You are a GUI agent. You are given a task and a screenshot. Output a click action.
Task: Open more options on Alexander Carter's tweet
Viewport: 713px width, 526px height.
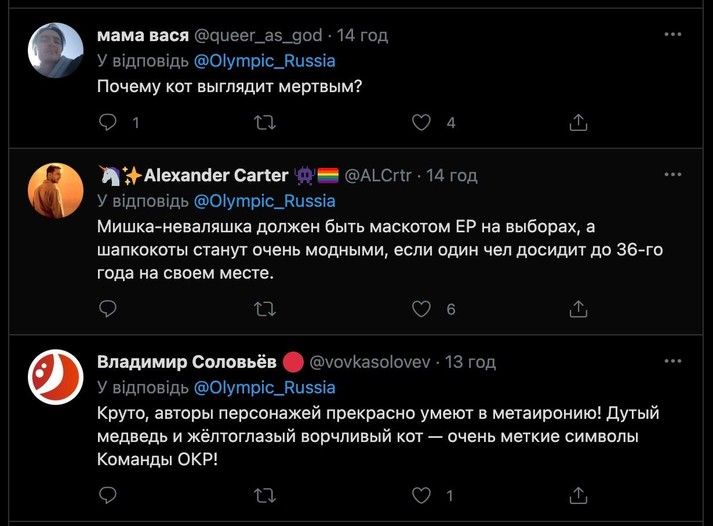pos(673,174)
